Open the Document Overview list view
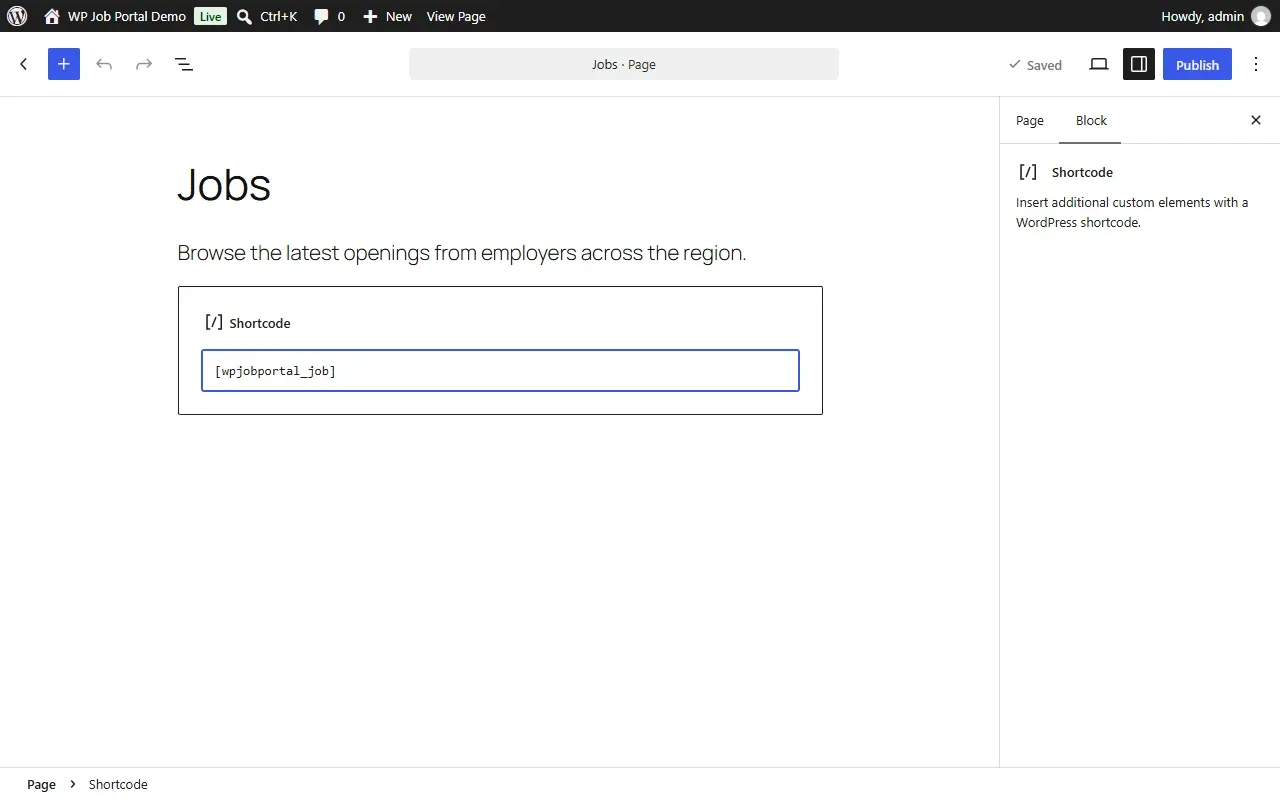1280x800 pixels. [184, 64]
